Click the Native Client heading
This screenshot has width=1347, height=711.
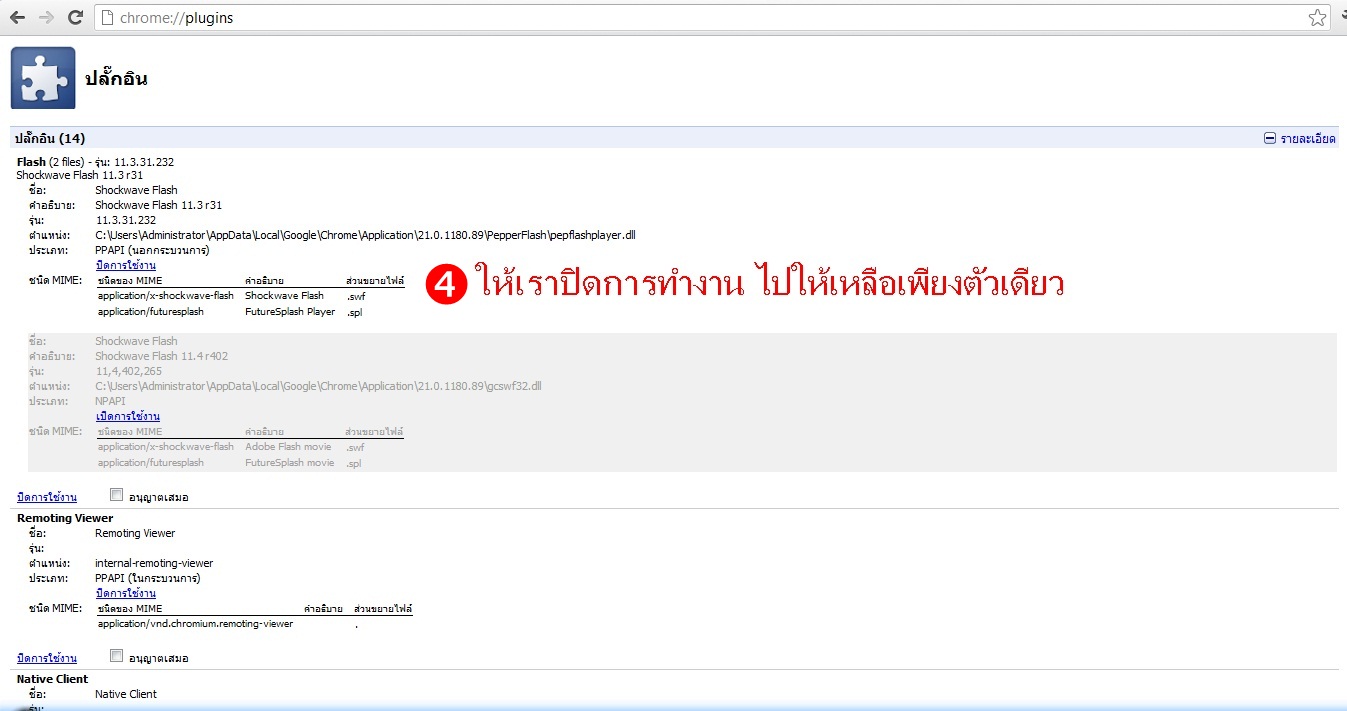pos(53,679)
